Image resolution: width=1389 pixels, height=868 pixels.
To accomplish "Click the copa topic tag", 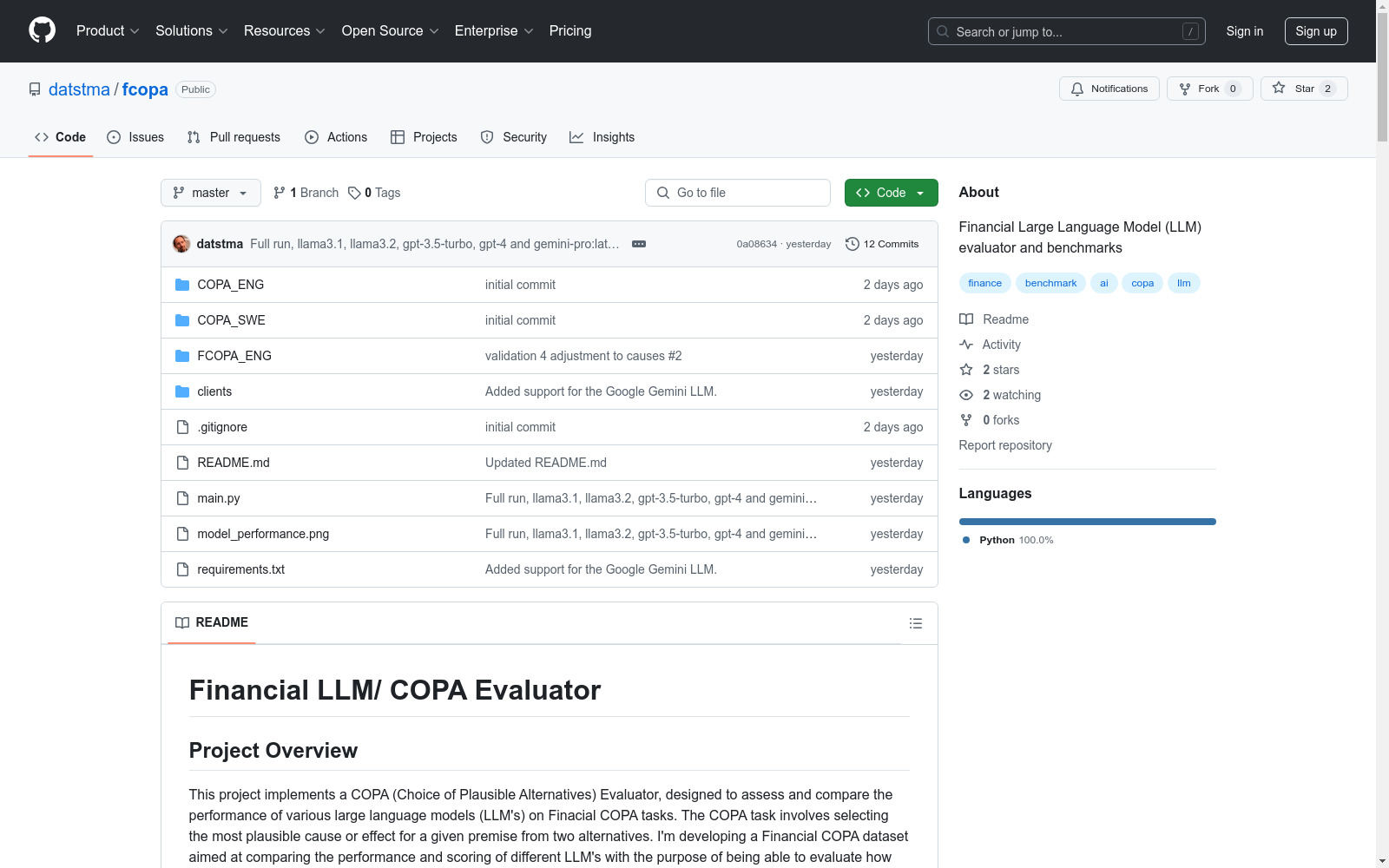I will [x=1142, y=283].
